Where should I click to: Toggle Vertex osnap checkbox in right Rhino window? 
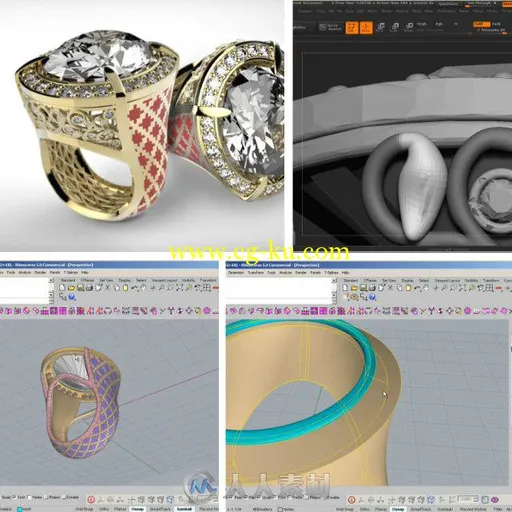click(291, 498)
